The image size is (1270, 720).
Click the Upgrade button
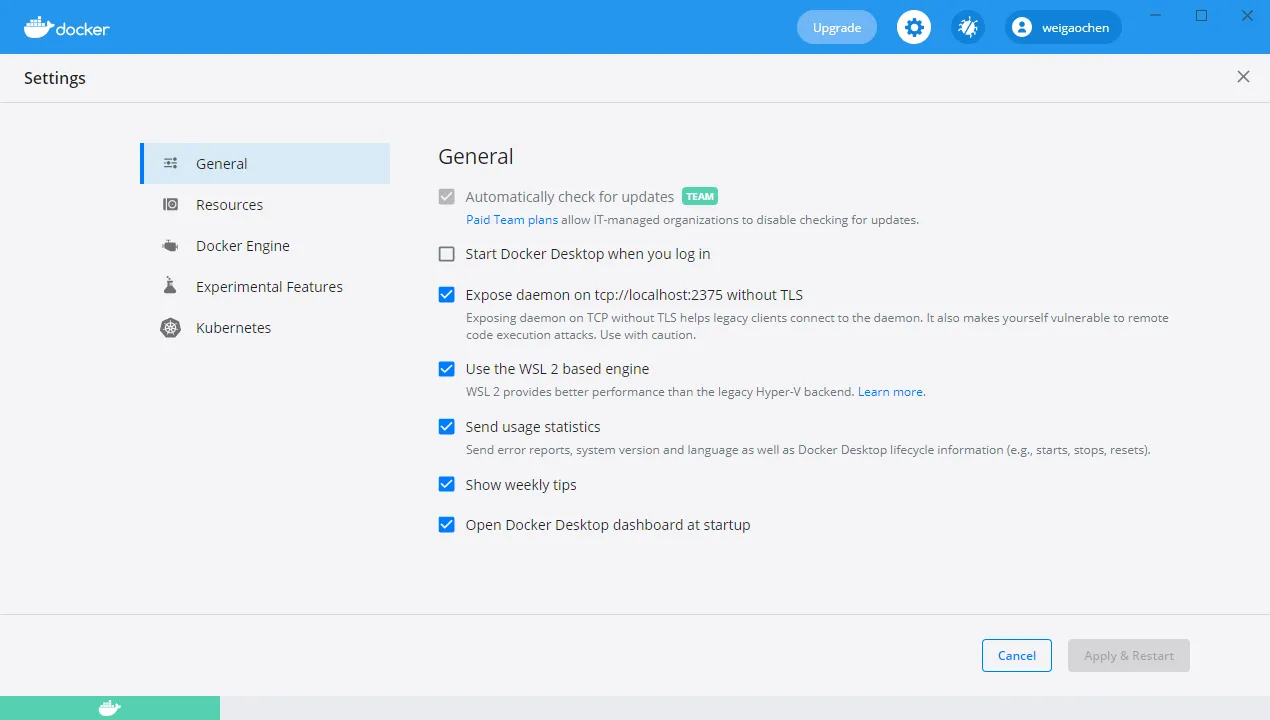coord(836,28)
